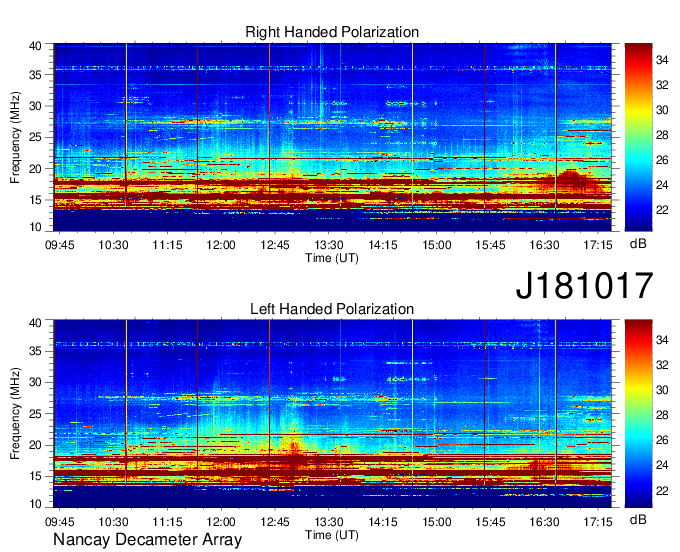Image resolution: width=680 pixels, height=552 pixels.
Task: Click the "dB" unit label of the upper colorbar
Action: [638, 244]
